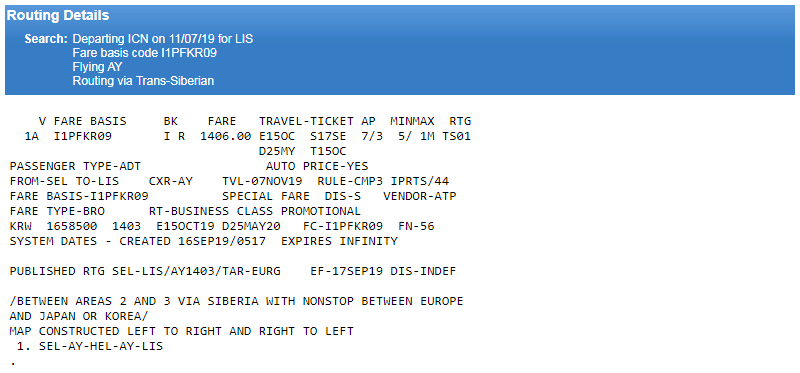
Task: Click the RTG code TS01
Action: click(457, 136)
